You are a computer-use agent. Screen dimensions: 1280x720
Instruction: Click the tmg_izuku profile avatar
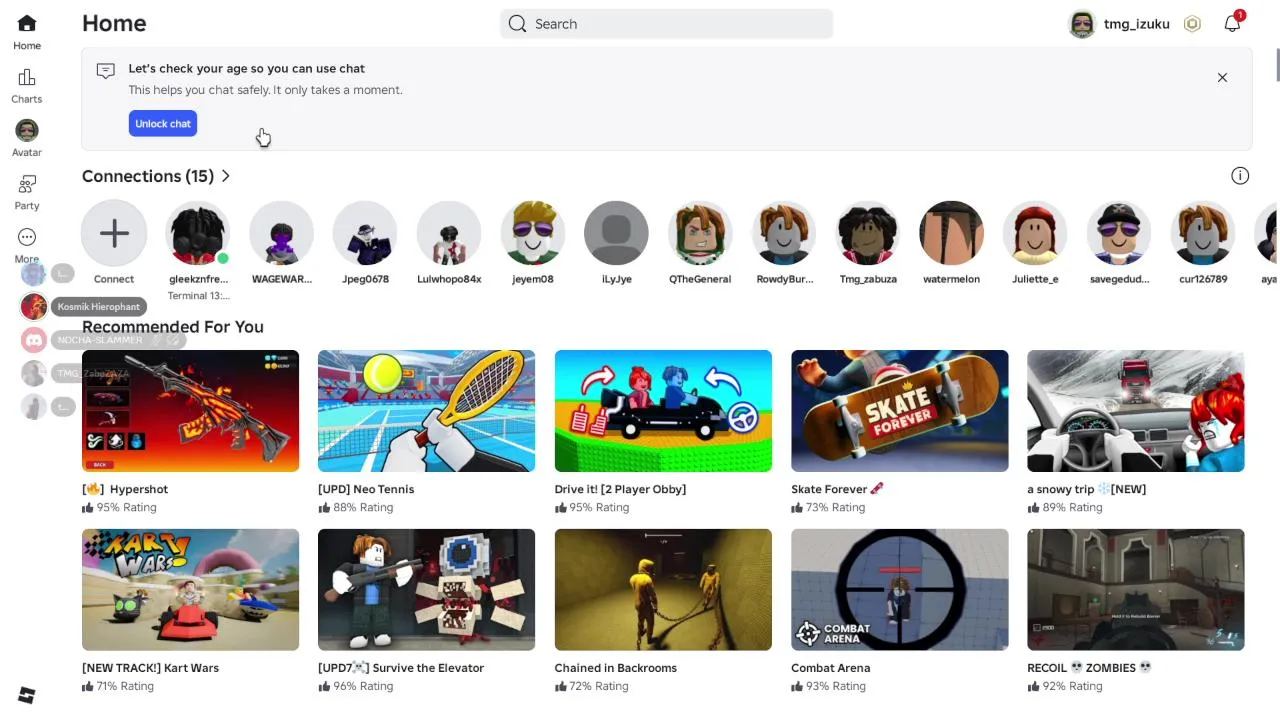click(1082, 24)
